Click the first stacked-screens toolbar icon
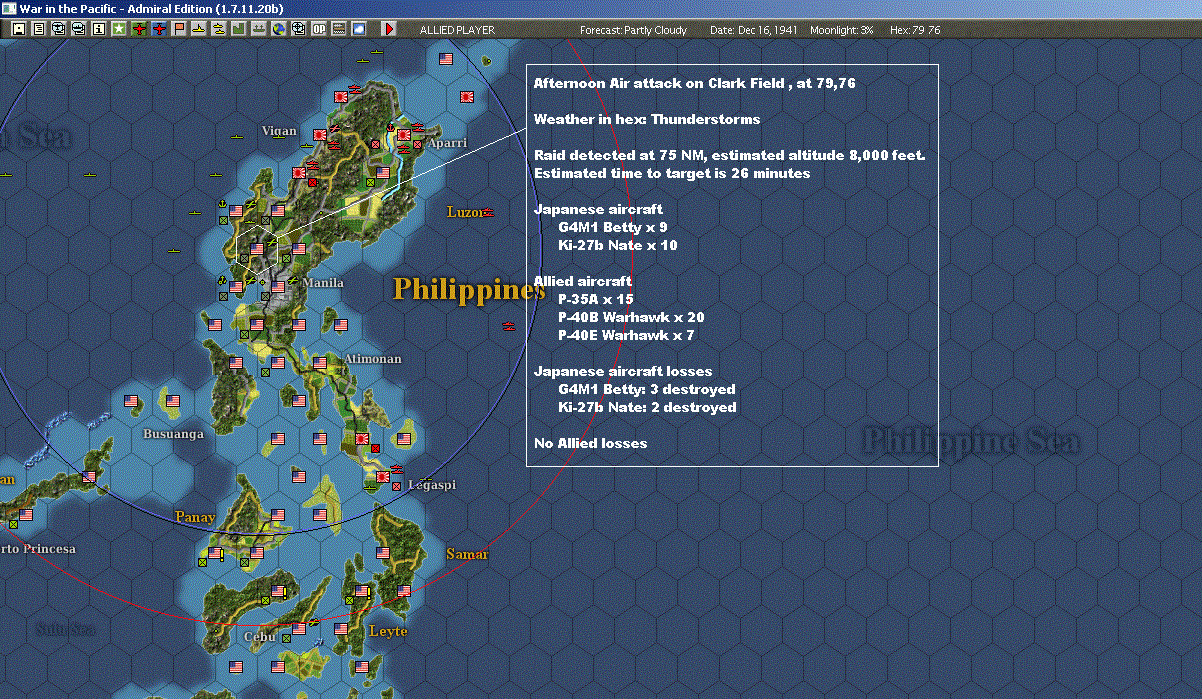This screenshot has height=699, width=1202. click(x=58, y=30)
